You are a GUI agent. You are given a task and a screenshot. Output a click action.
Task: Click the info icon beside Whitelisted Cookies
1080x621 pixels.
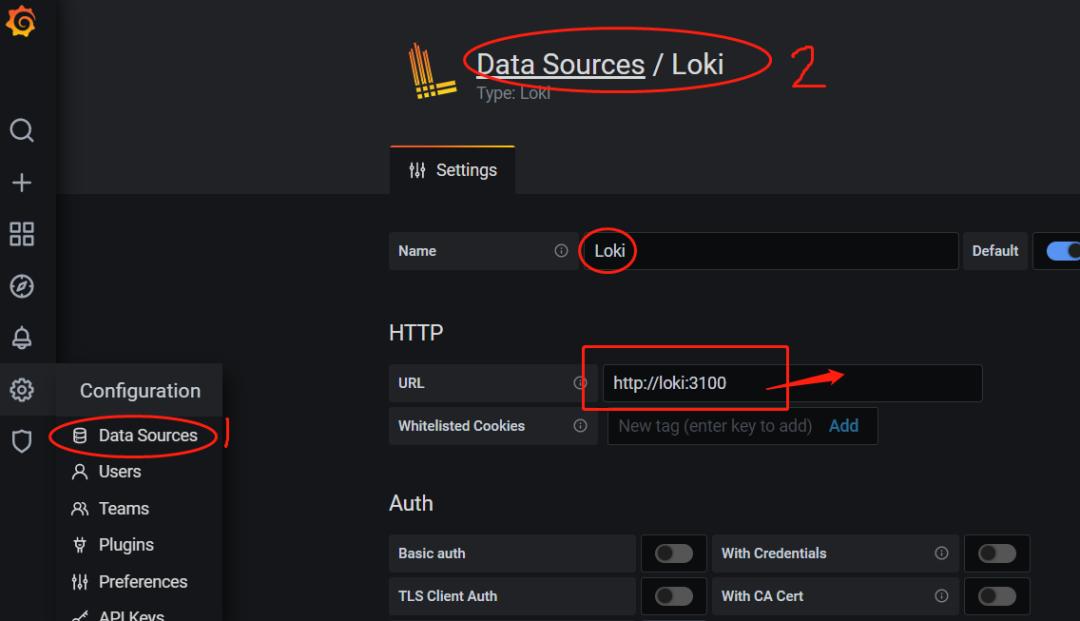tap(580, 426)
